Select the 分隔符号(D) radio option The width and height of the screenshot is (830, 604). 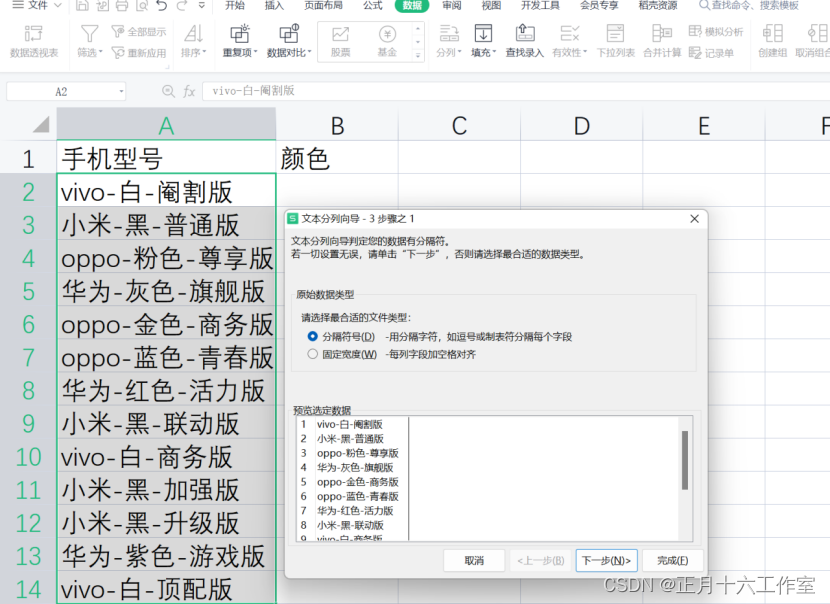pyautogui.click(x=312, y=337)
